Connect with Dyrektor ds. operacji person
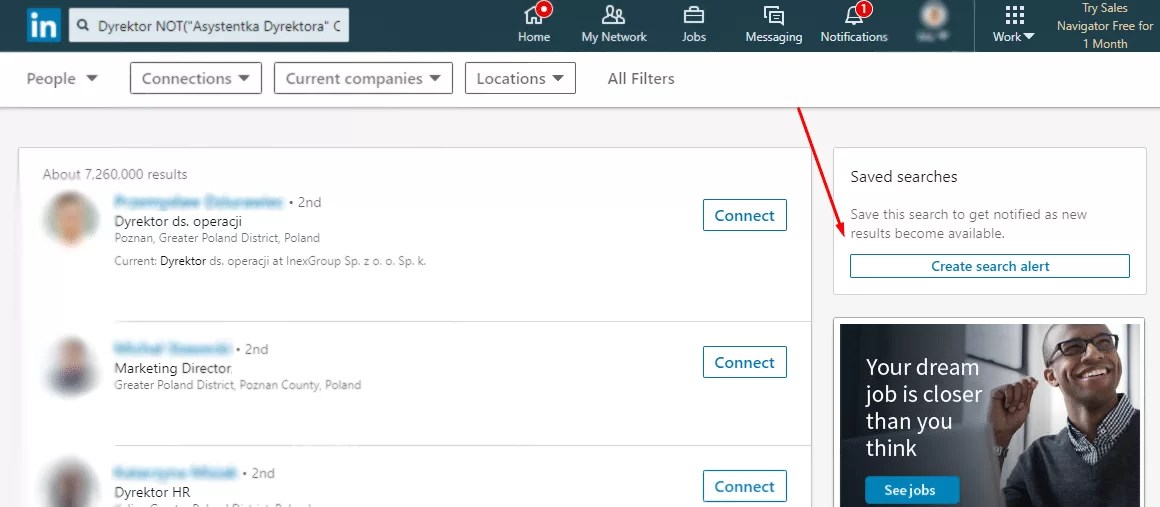This screenshot has width=1160, height=507. (744, 215)
